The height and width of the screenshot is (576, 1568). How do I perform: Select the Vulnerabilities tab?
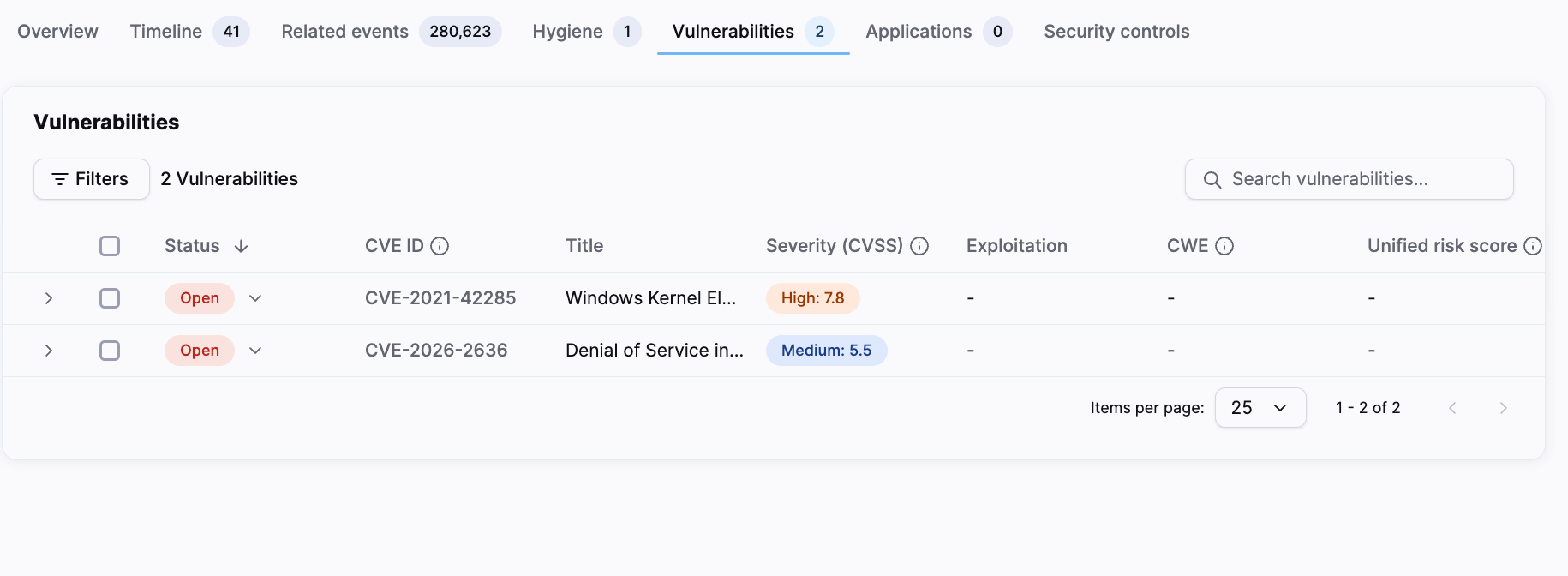coord(753,32)
